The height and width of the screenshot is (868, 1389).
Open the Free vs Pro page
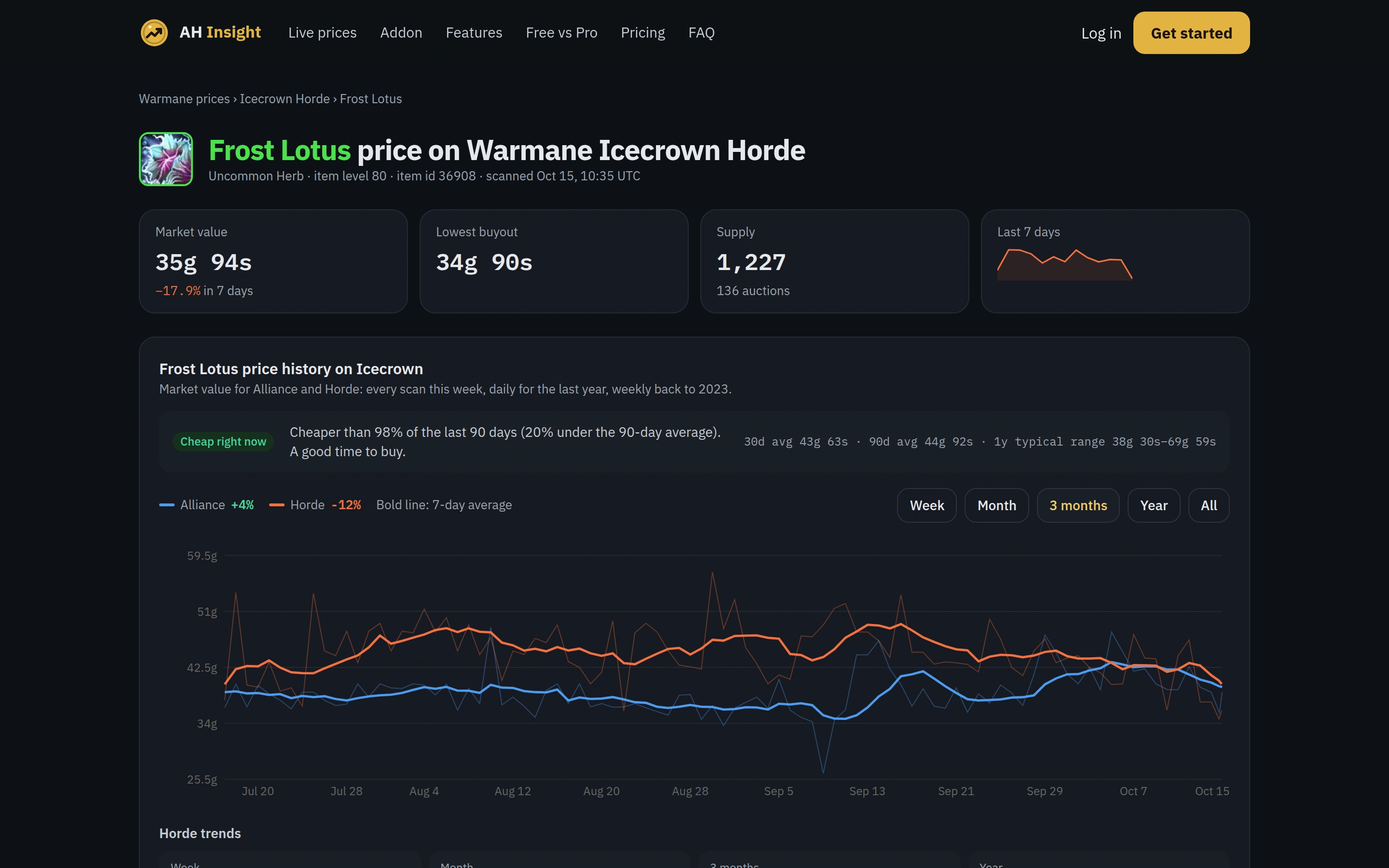561,33
